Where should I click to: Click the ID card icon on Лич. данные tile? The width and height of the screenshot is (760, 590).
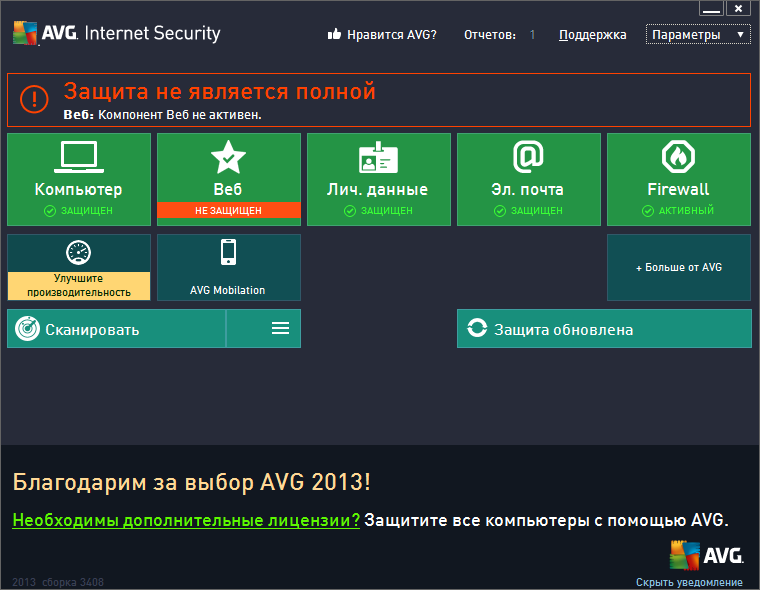[378, 158]
